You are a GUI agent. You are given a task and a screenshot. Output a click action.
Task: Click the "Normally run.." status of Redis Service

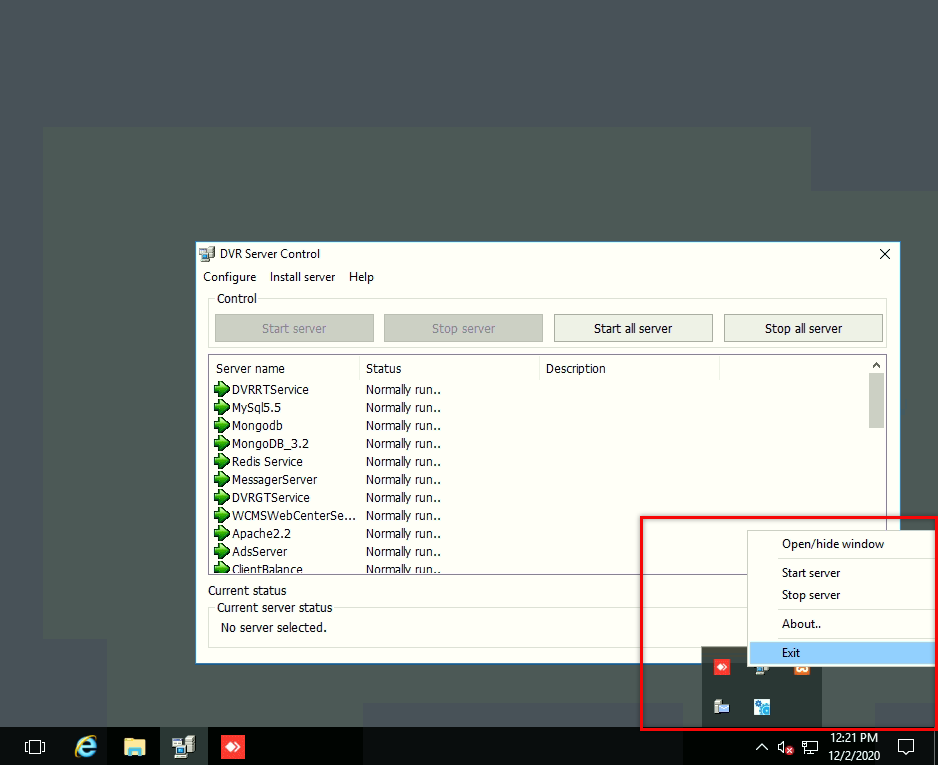403,461
